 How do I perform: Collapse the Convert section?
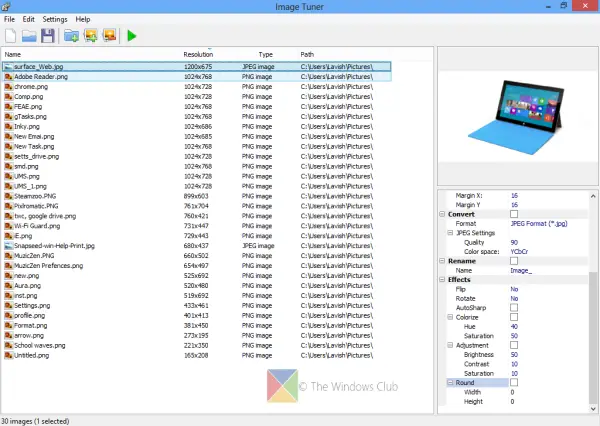442,214
